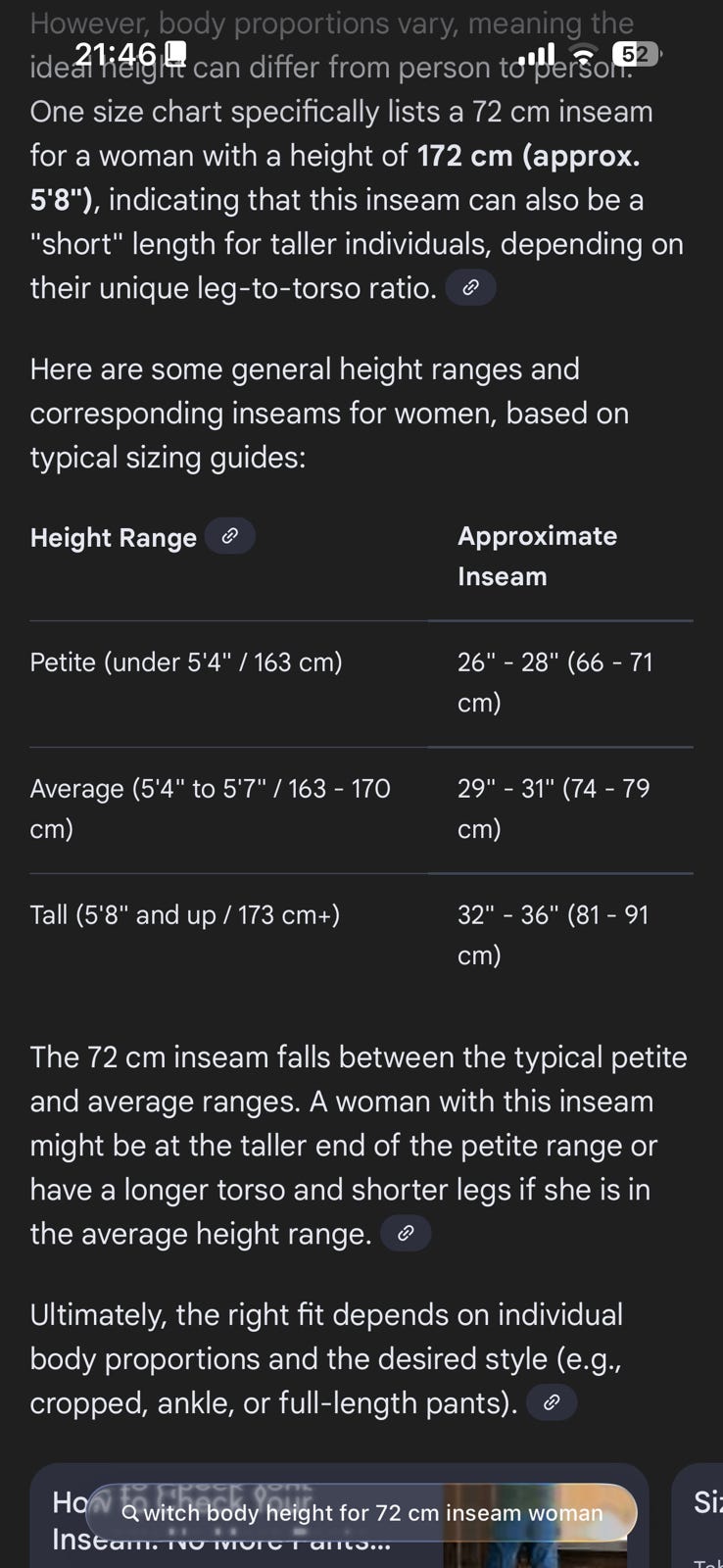Tap the magnifier icon in search pill
Viewport: 723px width, 1568px height.
pyautogui.click(x=129, y=1513)
